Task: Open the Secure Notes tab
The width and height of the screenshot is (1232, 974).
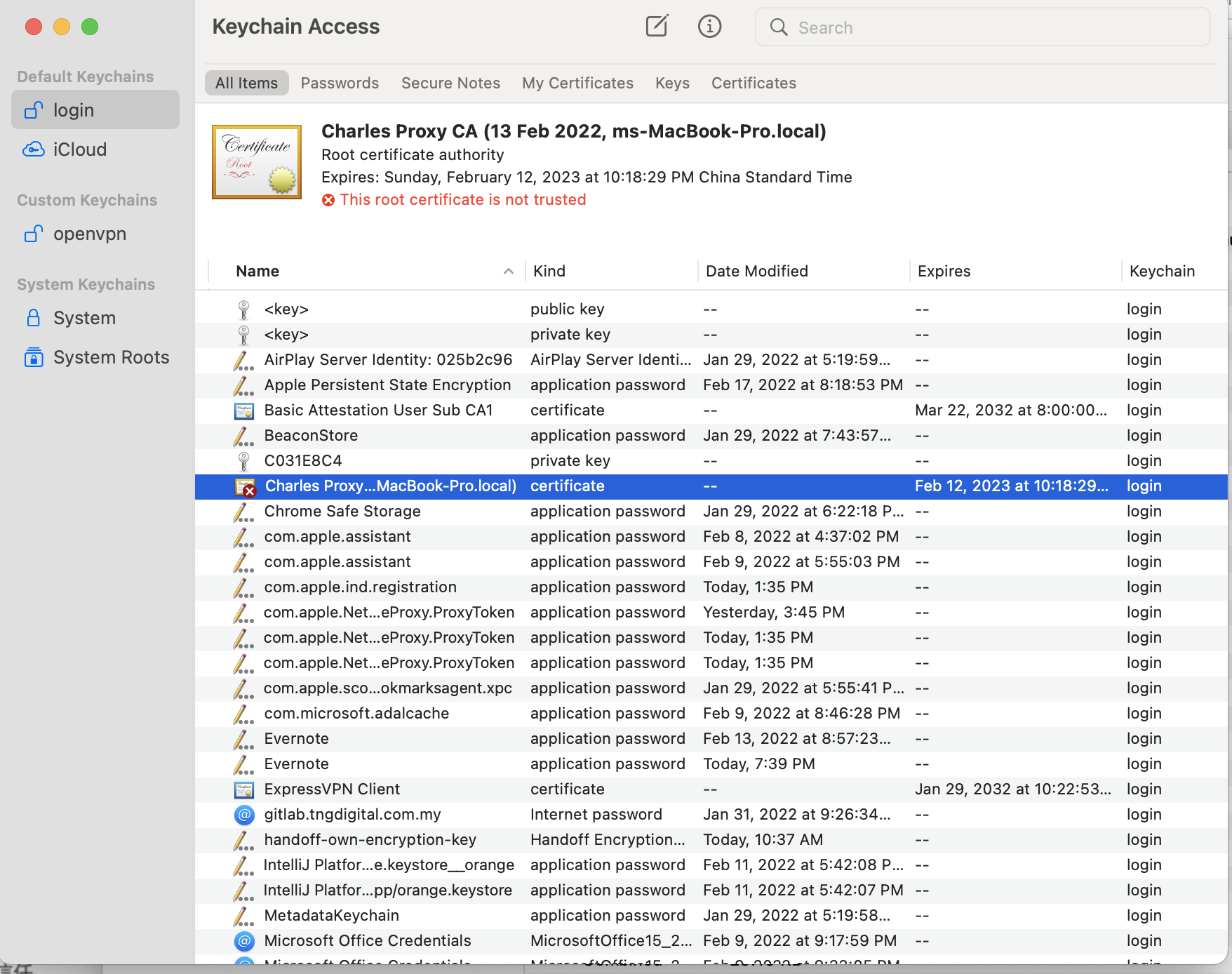Action: point(450,83)
